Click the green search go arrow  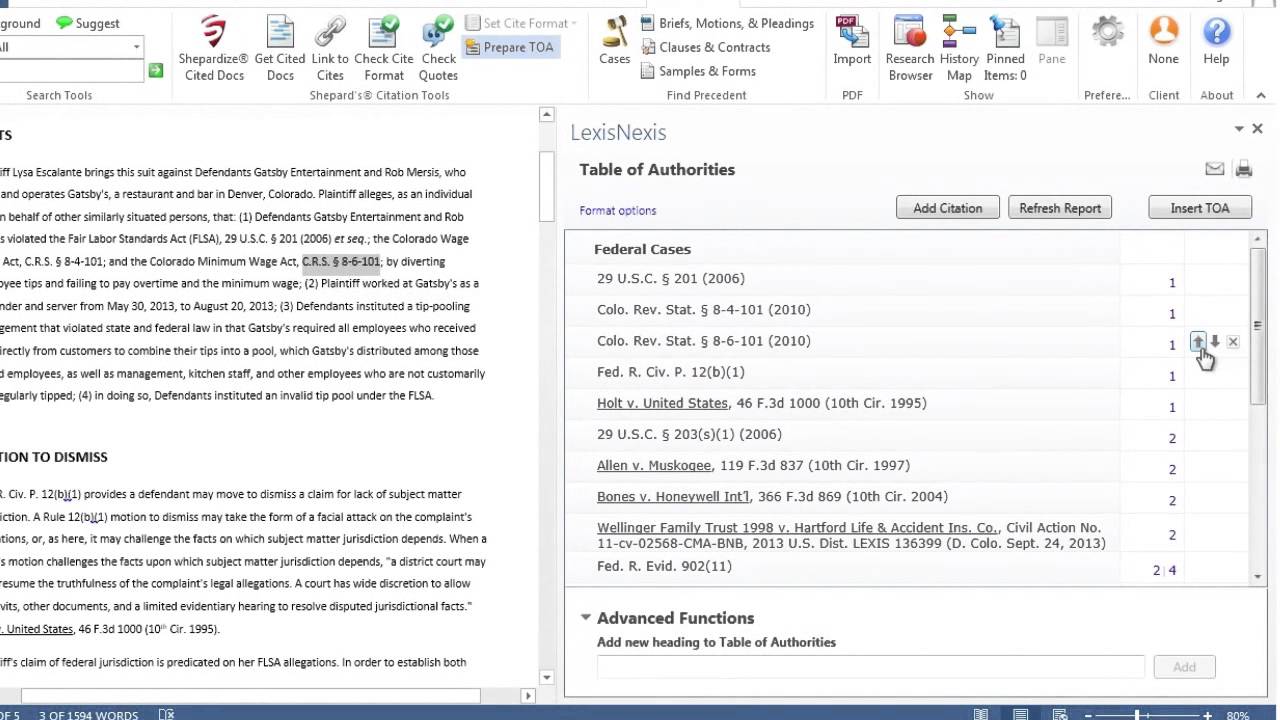155,70
